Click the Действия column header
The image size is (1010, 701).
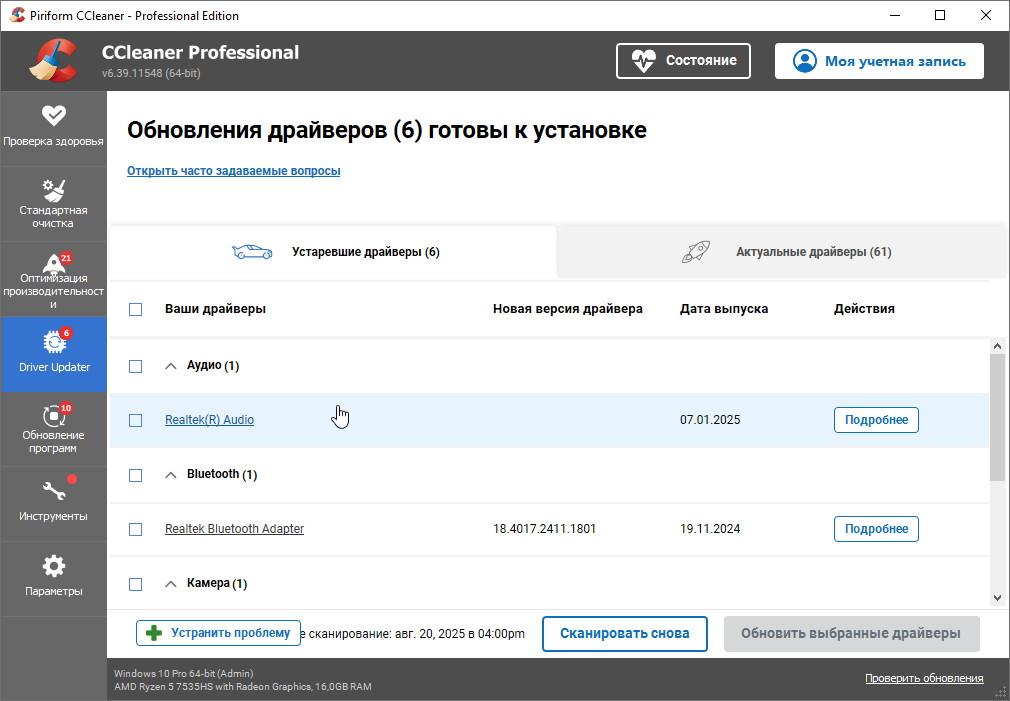(864, 309)
